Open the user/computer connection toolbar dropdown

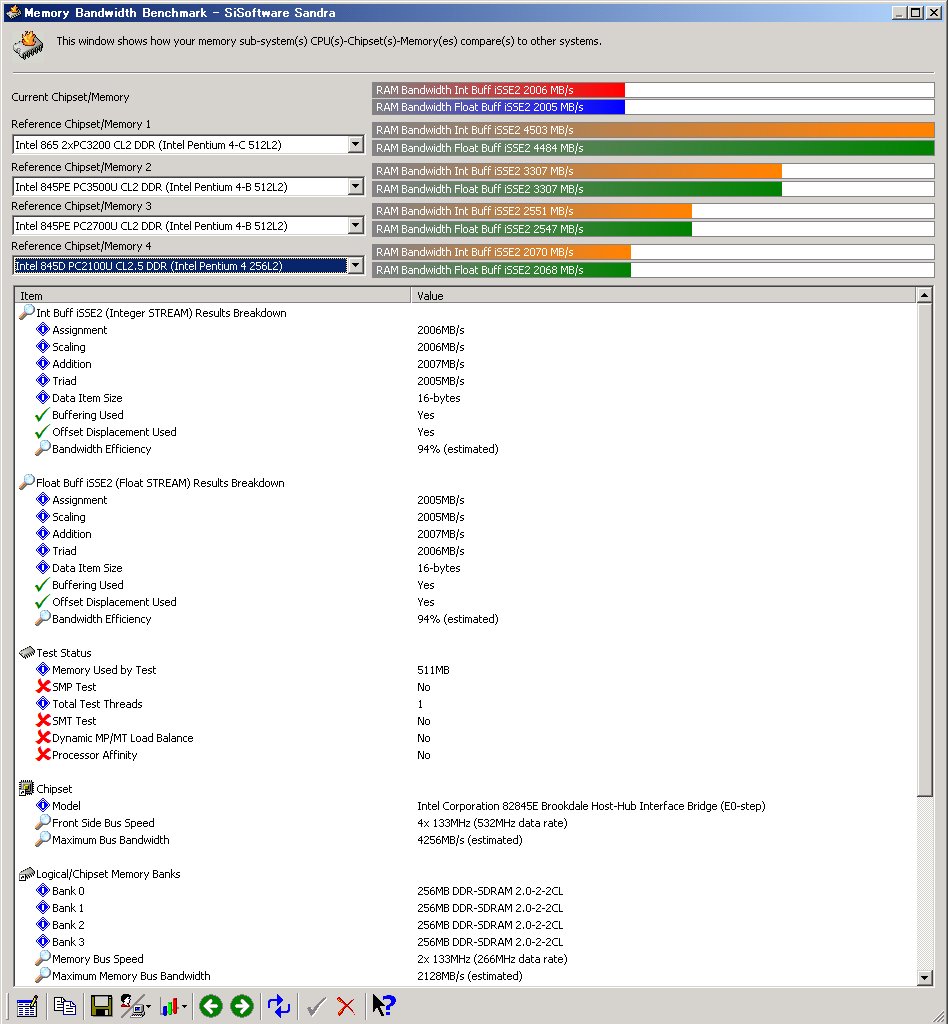click(x=136, y=1006)
